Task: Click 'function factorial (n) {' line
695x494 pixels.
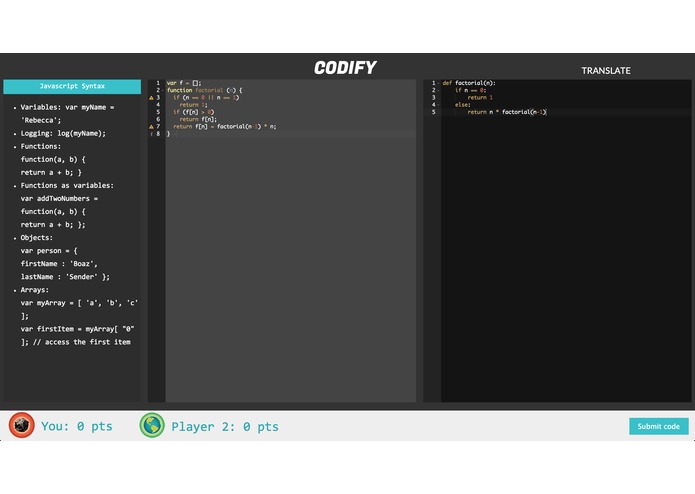Action: pyautogui.click(x=204, y=90)
